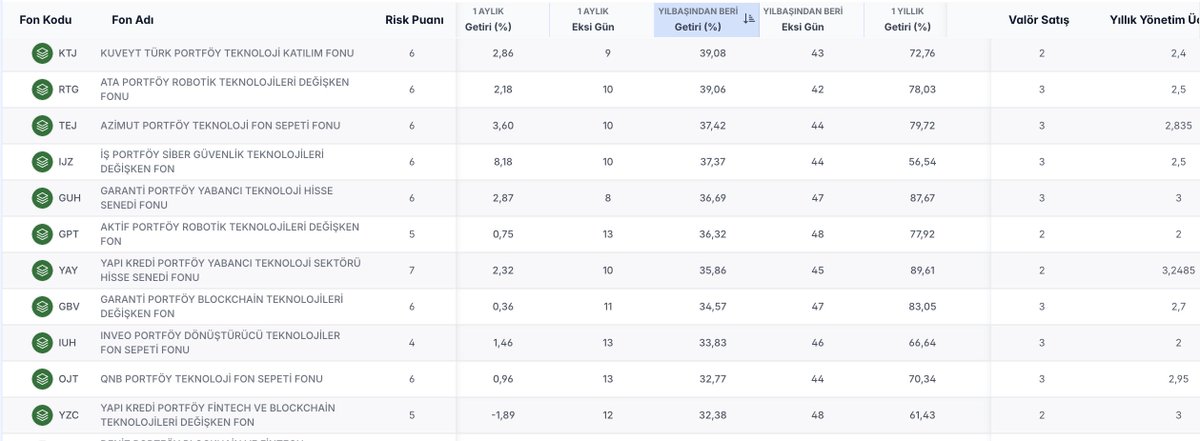
Task: Click the green fund icon beside YZC
Action: (x=41, y=415)
